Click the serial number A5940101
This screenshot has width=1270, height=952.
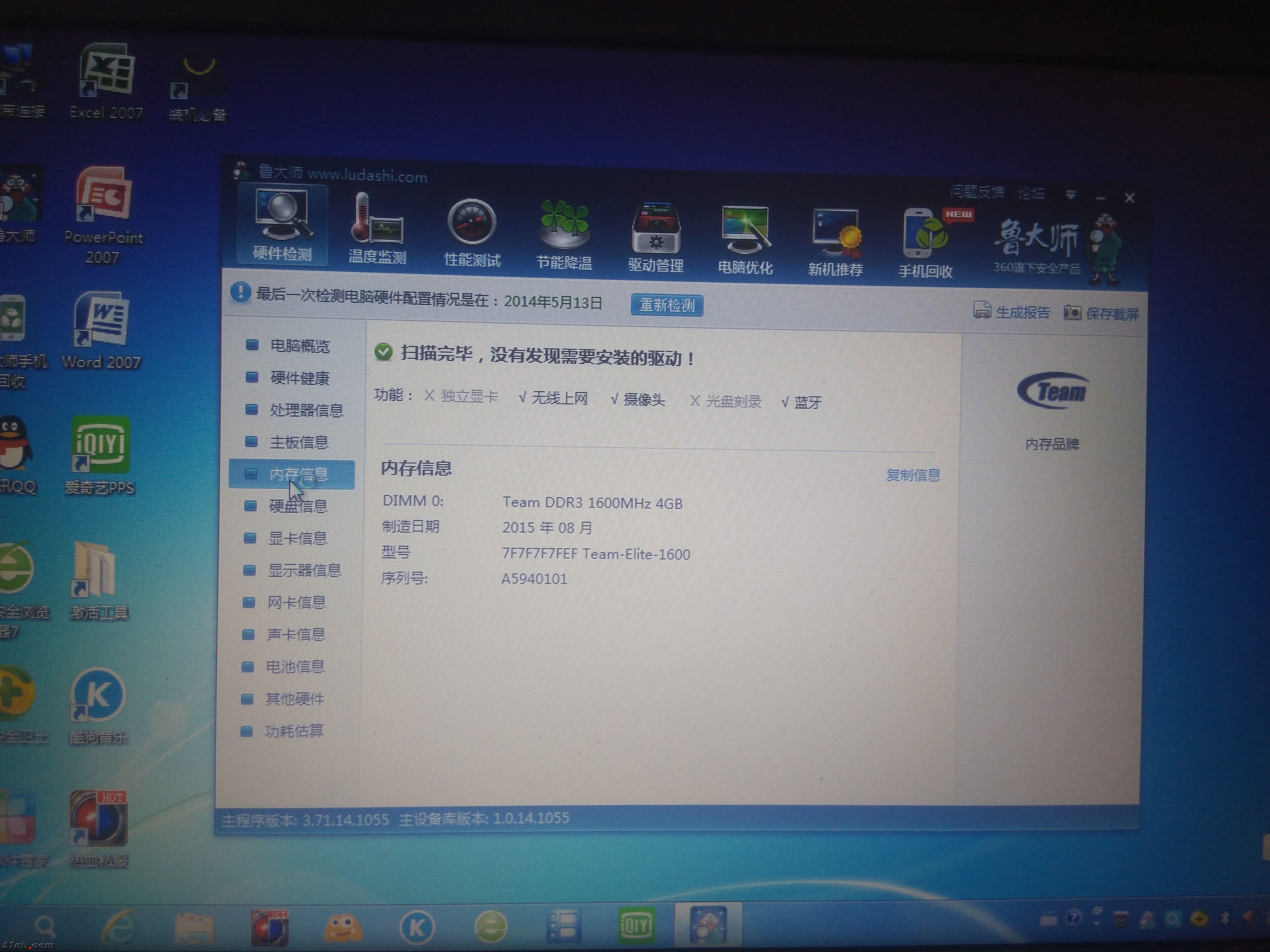pyautogui.click(x=534, y=578)
